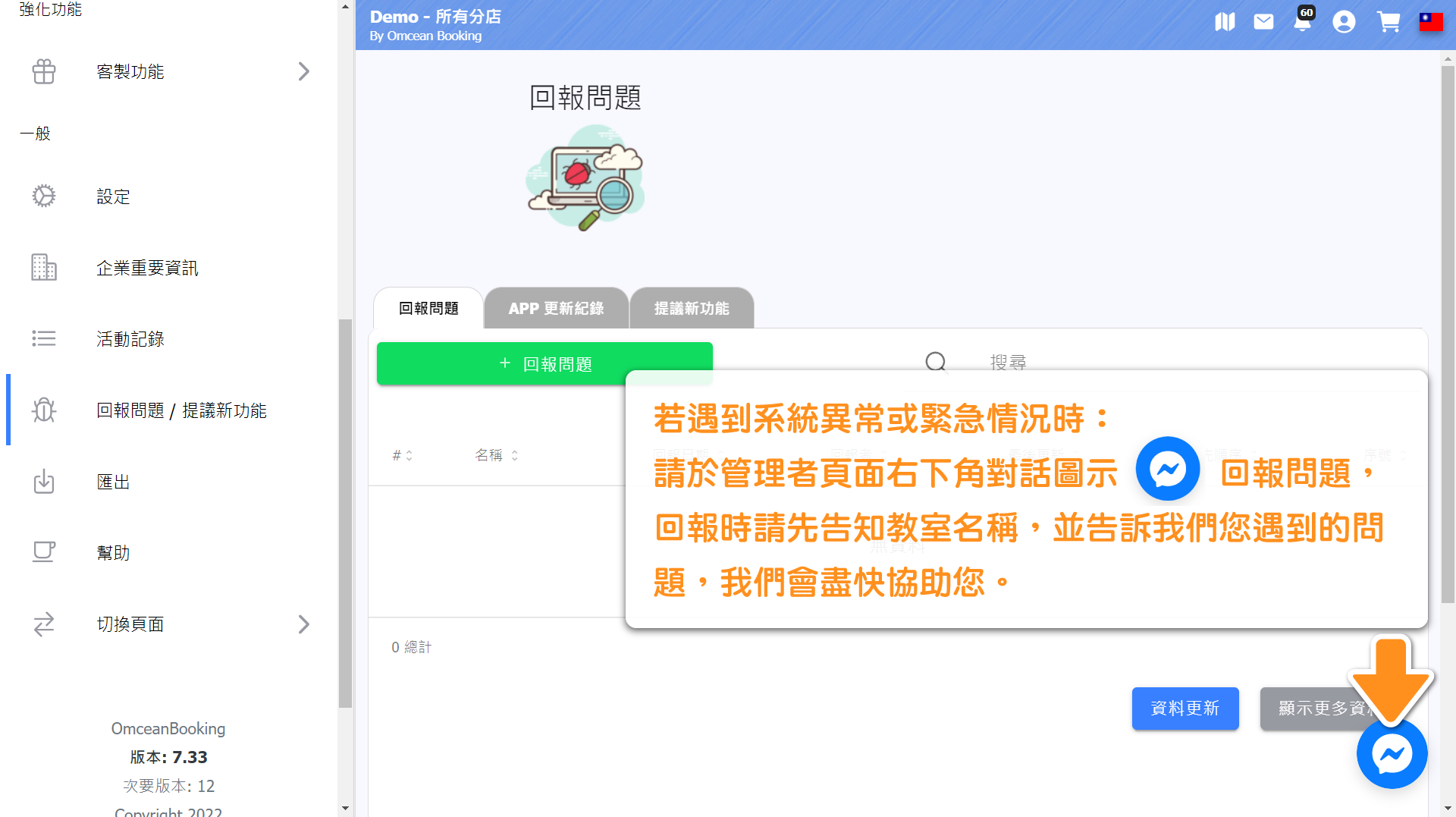Click the 搜尋 search input field

tap(1137, 363)
